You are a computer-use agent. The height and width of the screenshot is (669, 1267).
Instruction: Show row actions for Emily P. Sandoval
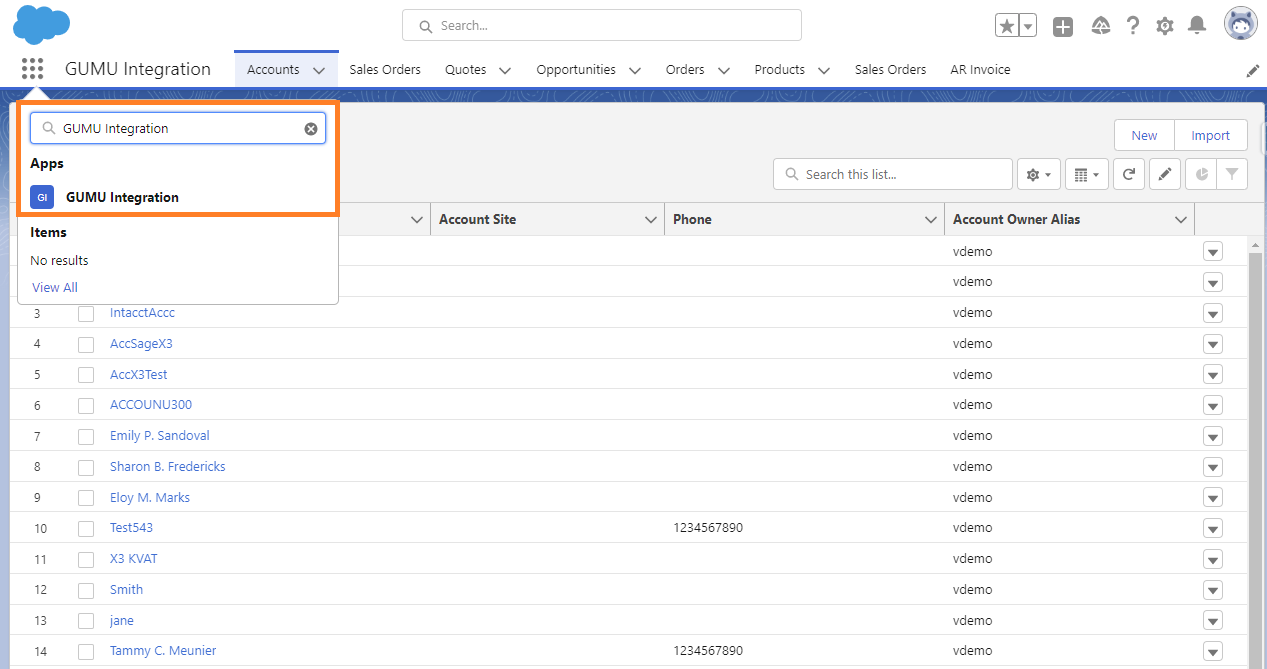(x=1213, y=436)
